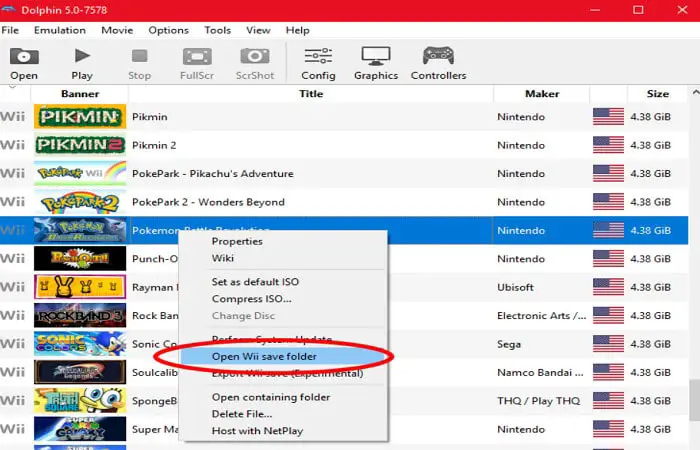
Task: Select the Soulcalibur Legends banner thumbnail
Action: coord(80,372)
